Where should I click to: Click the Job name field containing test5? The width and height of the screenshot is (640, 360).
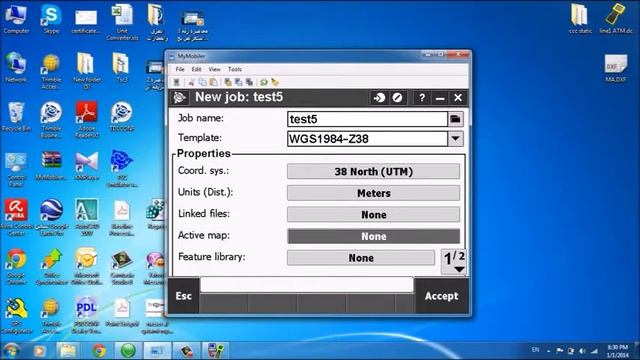367,119
